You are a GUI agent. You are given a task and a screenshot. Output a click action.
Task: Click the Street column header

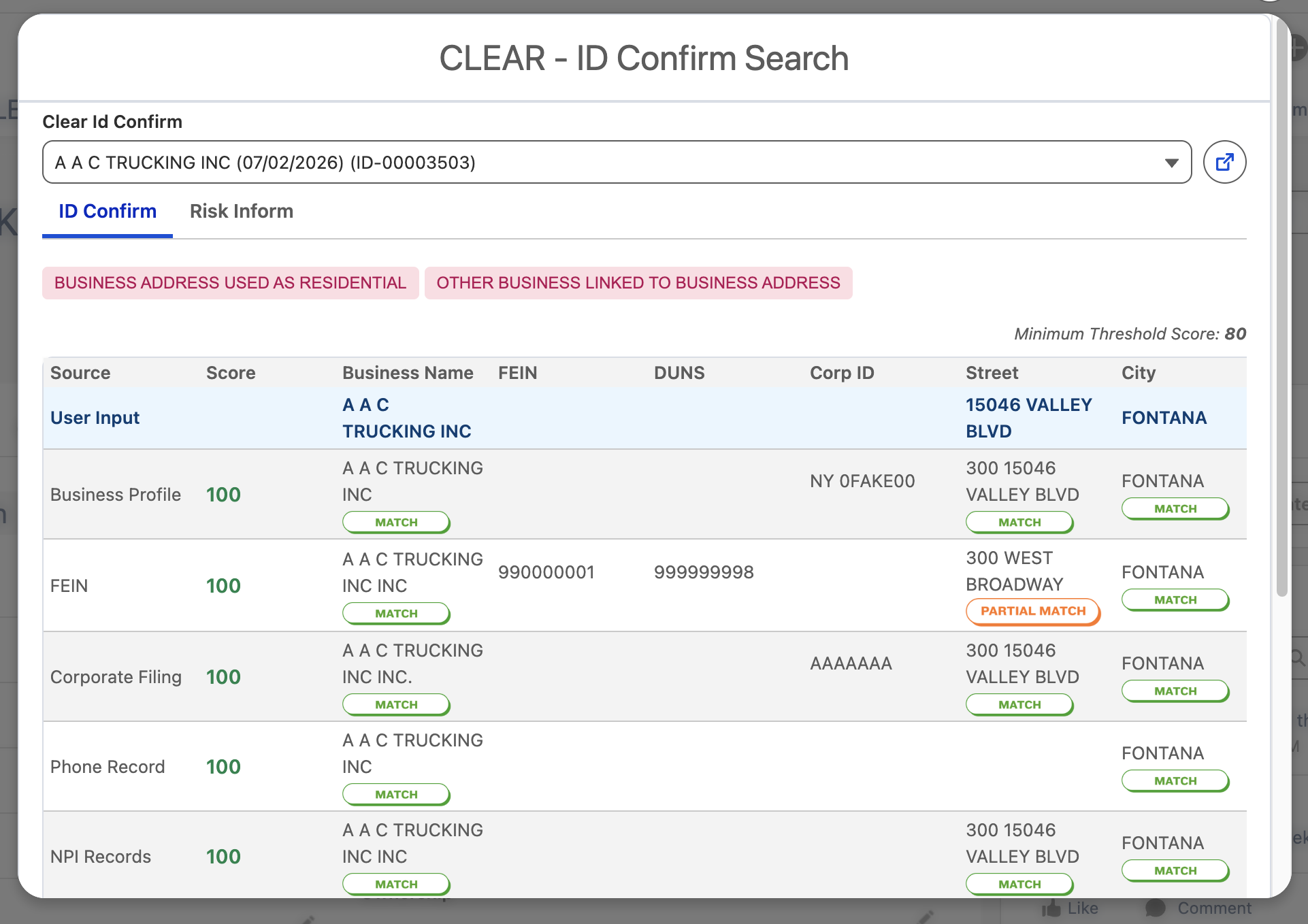[x=992, y=373]
